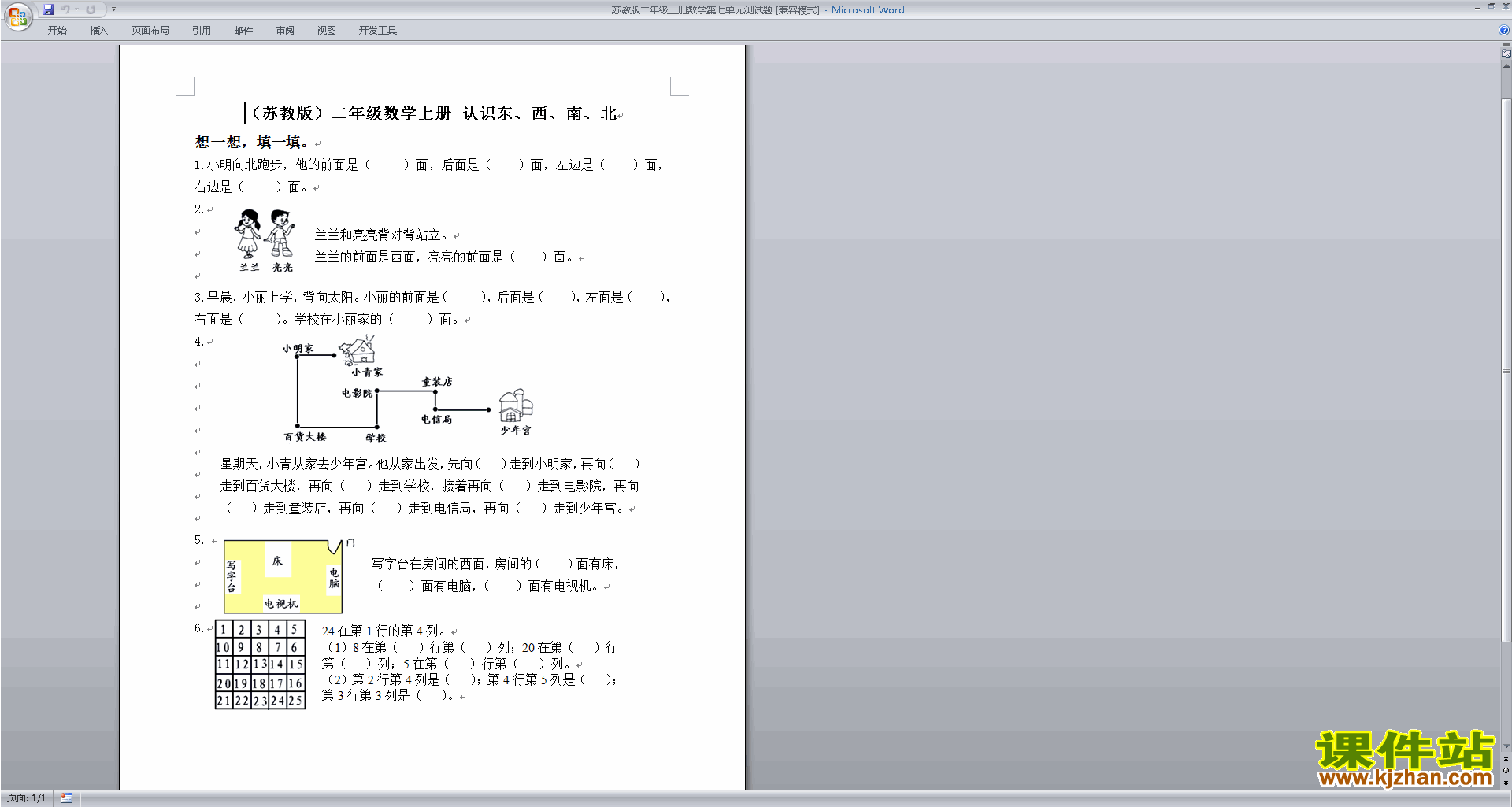Image resolution: width=1512 pixels, height=807 pixels.
Task: Click question 1 text 小明向北跑步
Action: (428, 165)
